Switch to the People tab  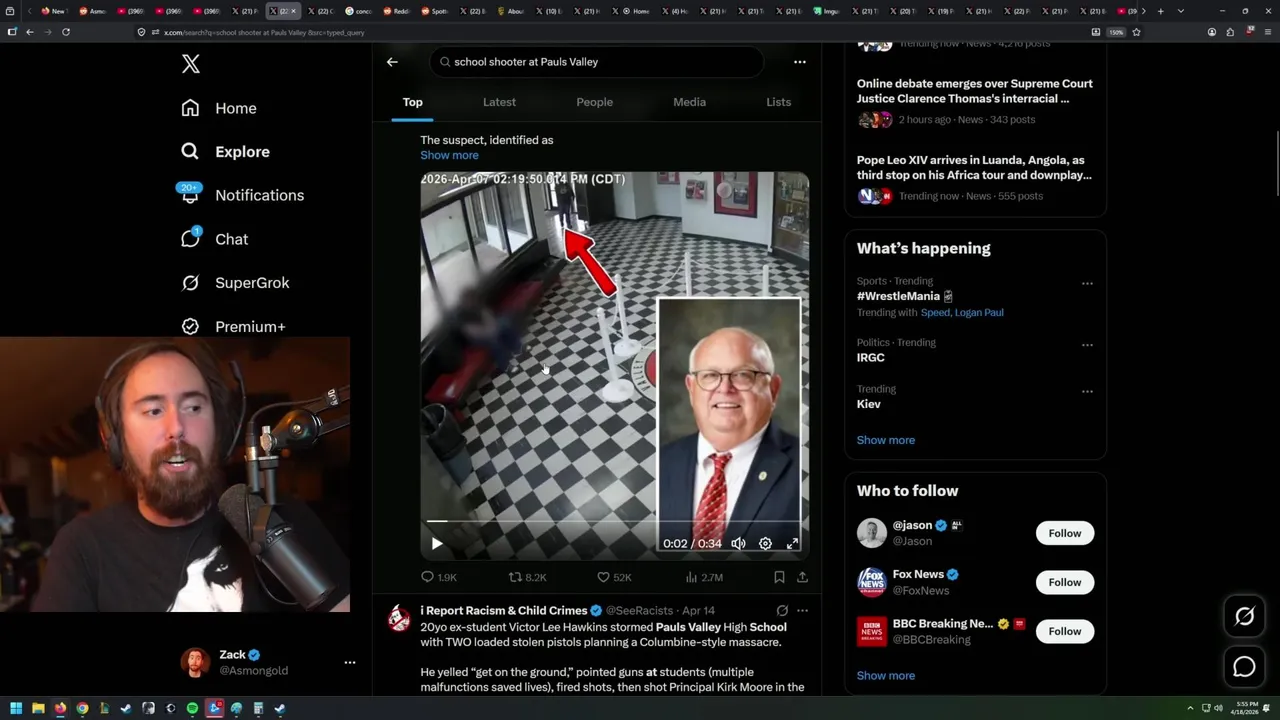(594, 102)
